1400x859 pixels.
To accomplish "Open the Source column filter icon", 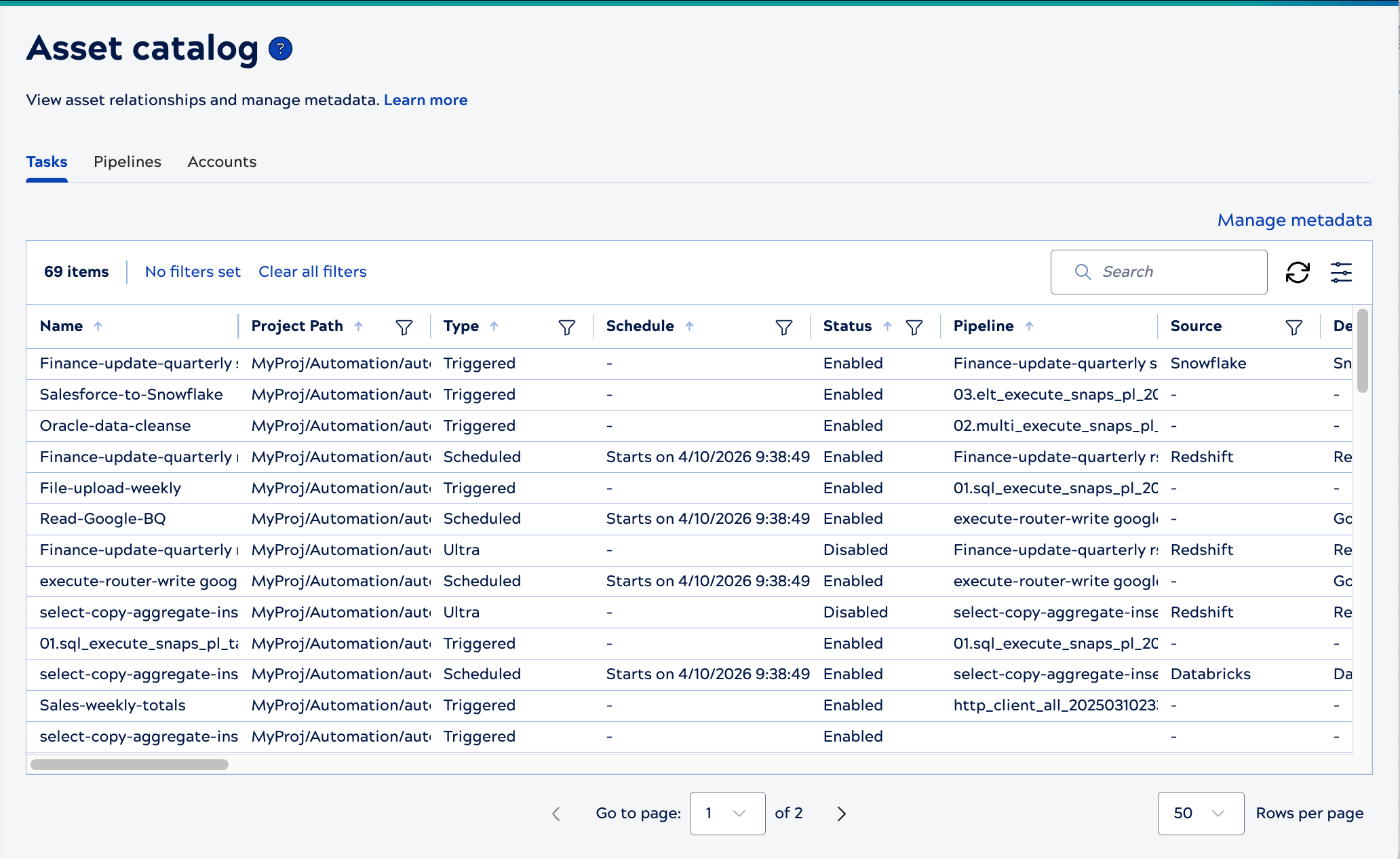I will tap(1294, 327).
